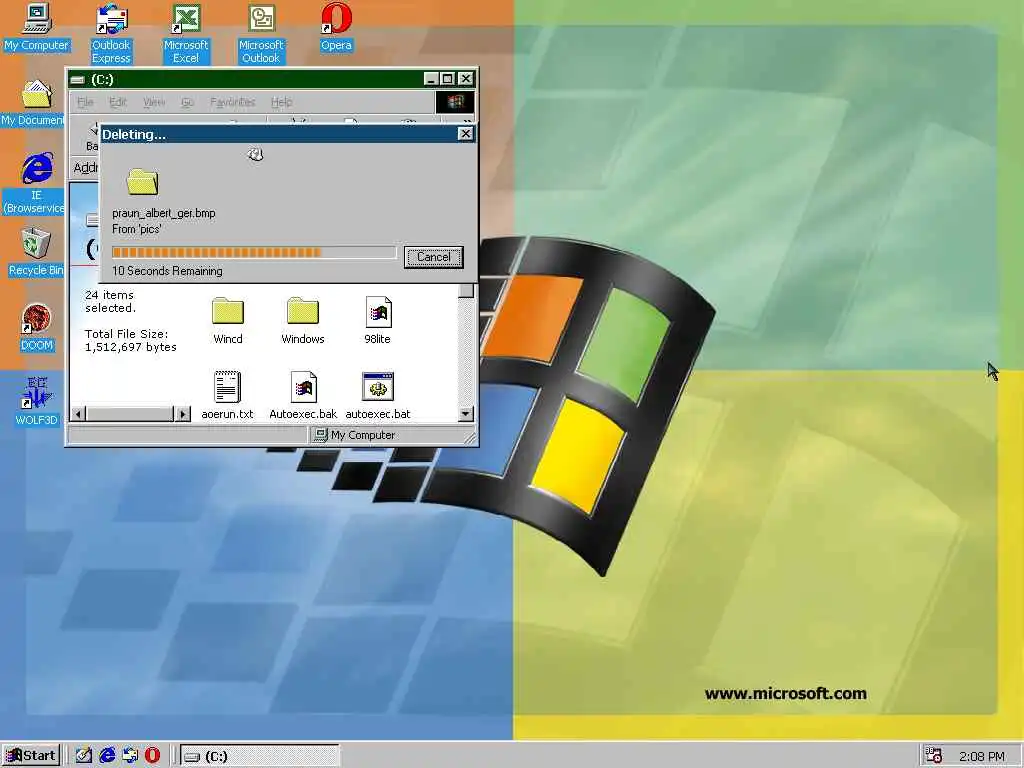Open the View menu
Screen dimensions: 1024x768
pos(154,102)
